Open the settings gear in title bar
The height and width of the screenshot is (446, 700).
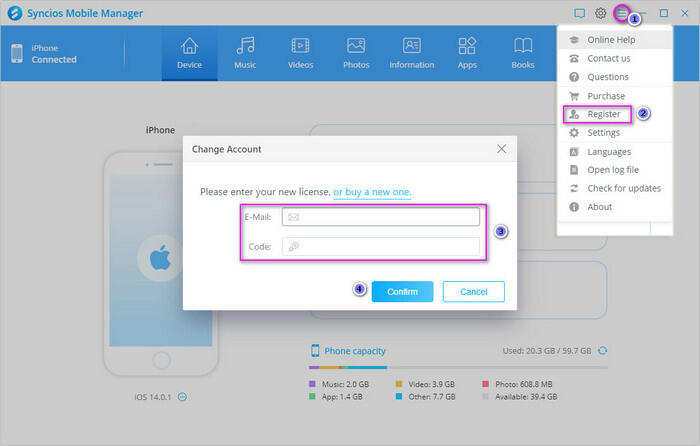601,13
